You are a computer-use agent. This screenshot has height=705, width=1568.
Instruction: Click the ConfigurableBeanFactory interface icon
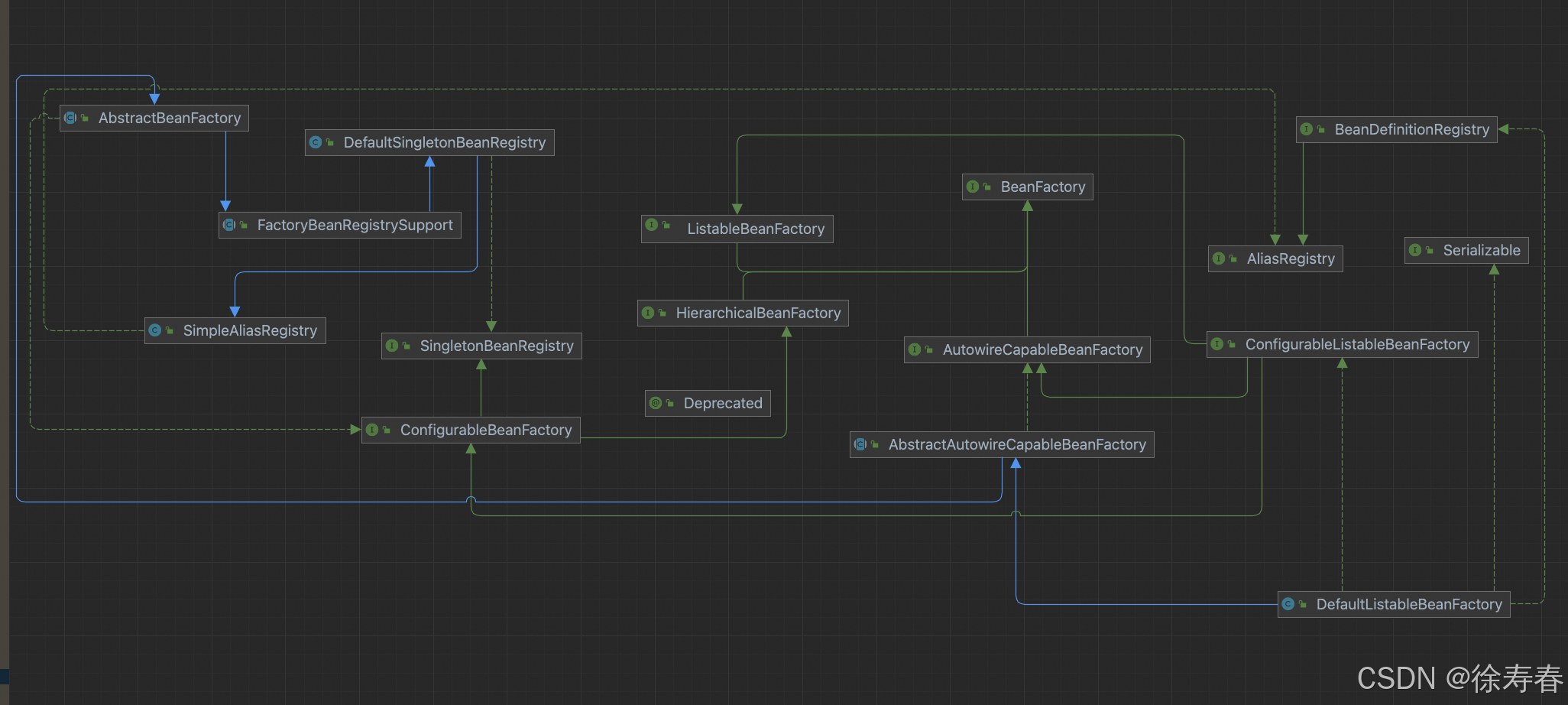coord(372,430)
